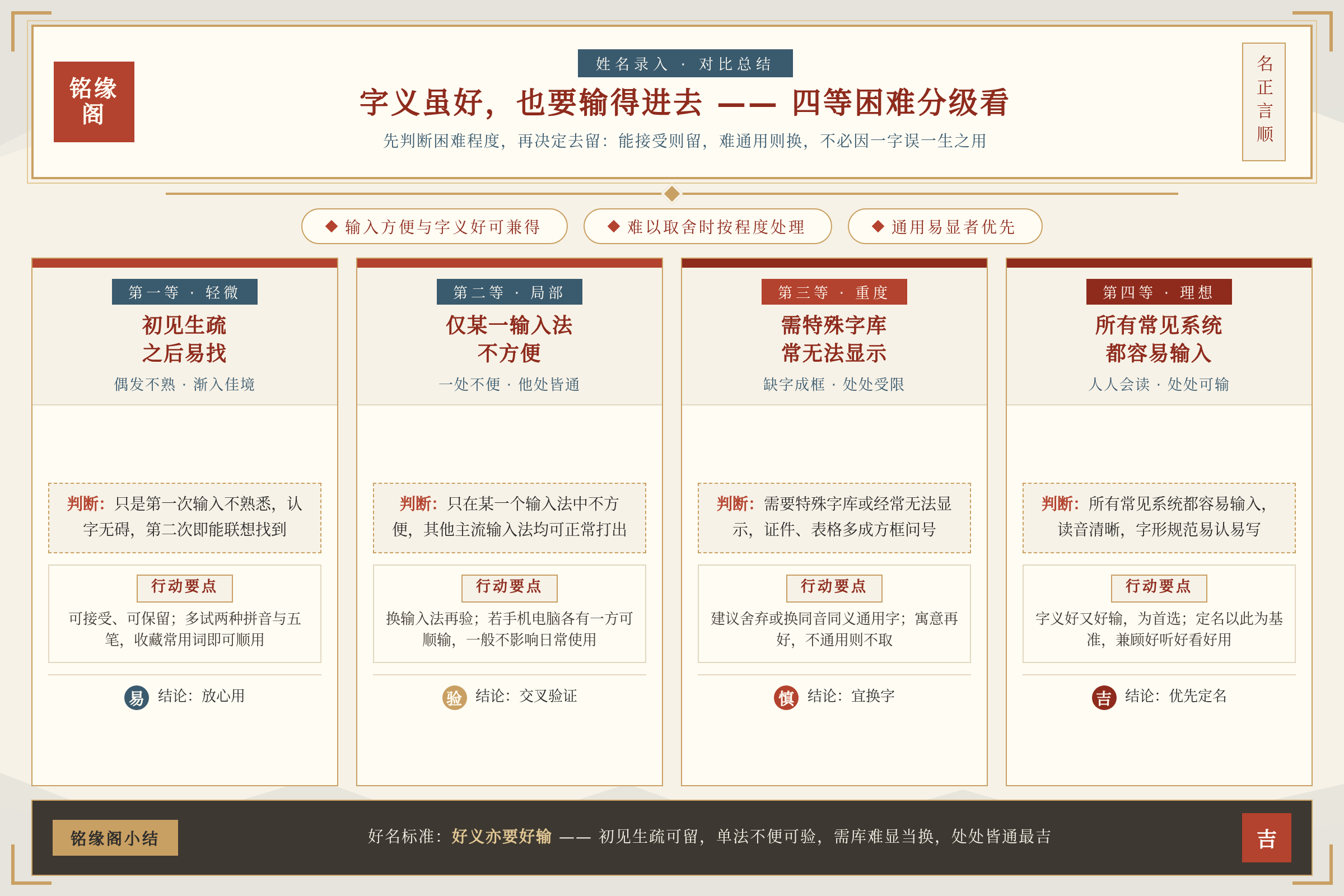This screenshot has height=896, width=1344.
Task: Click the subtitle starting 先判断困难程度
Action: click(x=684, y=141)
